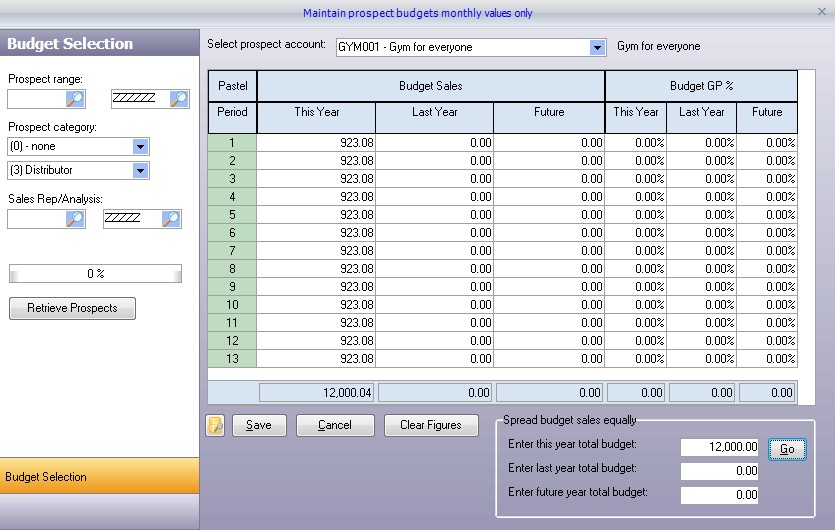Select period 1 This Year budget sales cell
This screenshot has height=530, width=835.
(x=316, y=142)
